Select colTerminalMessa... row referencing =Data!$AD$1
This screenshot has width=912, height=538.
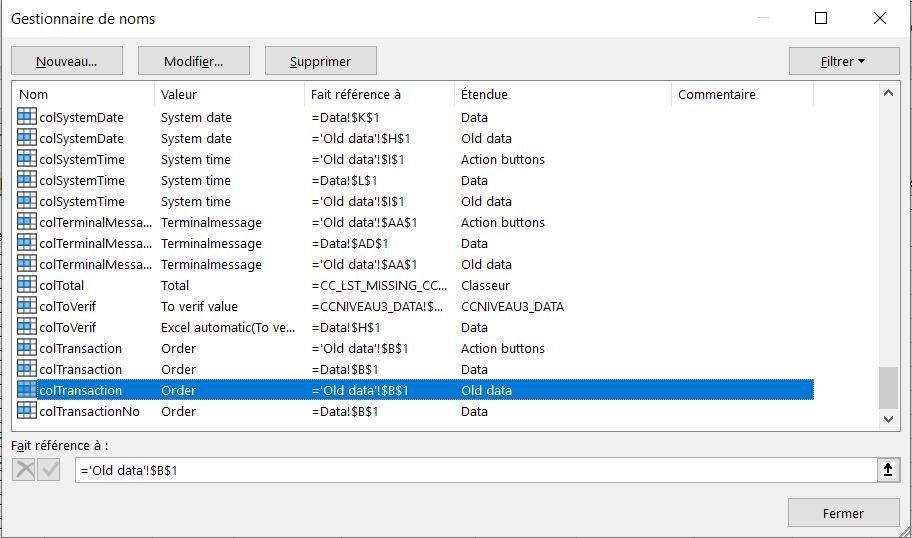tap(415, 243)
